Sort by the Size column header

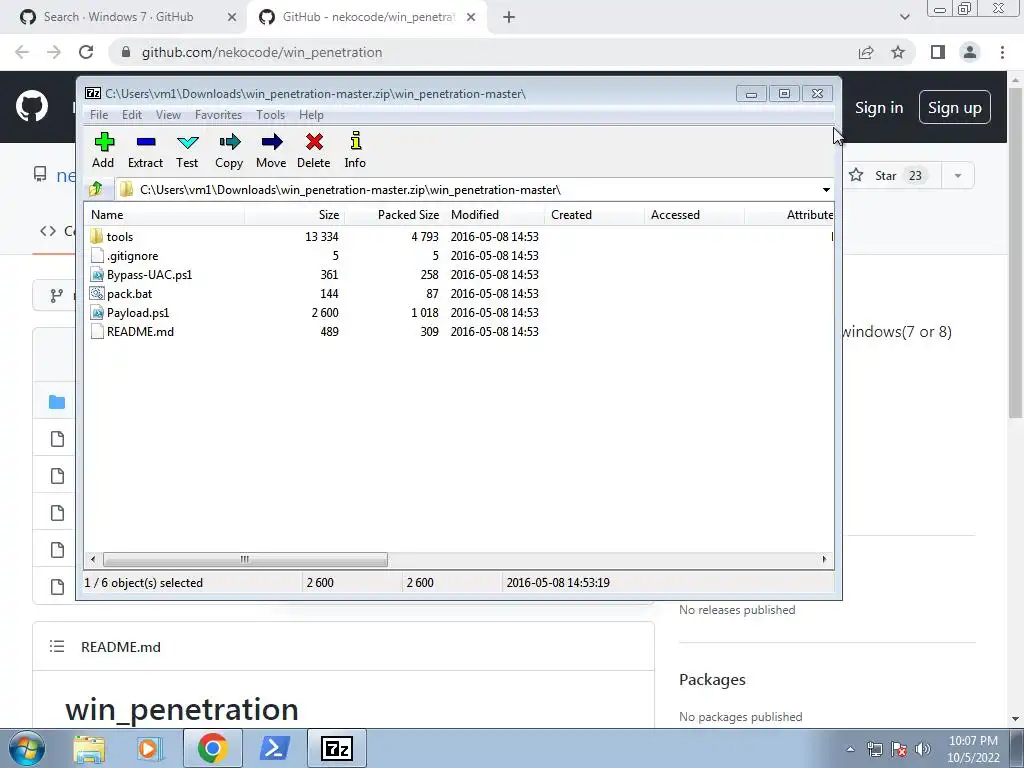(295, 215)
